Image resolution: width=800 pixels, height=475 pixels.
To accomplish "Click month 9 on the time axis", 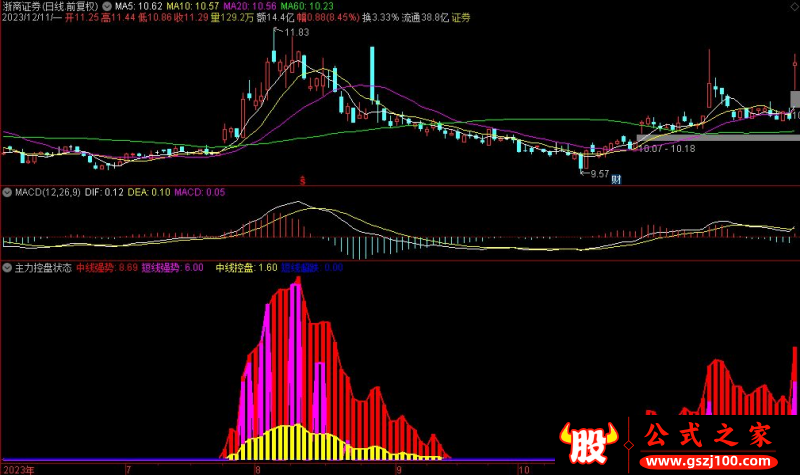I will point(398,470).
